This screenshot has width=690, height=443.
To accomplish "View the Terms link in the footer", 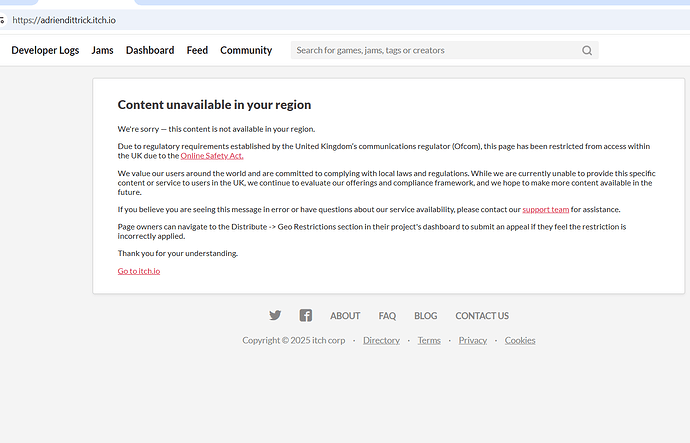I will (x=429, y=340).
